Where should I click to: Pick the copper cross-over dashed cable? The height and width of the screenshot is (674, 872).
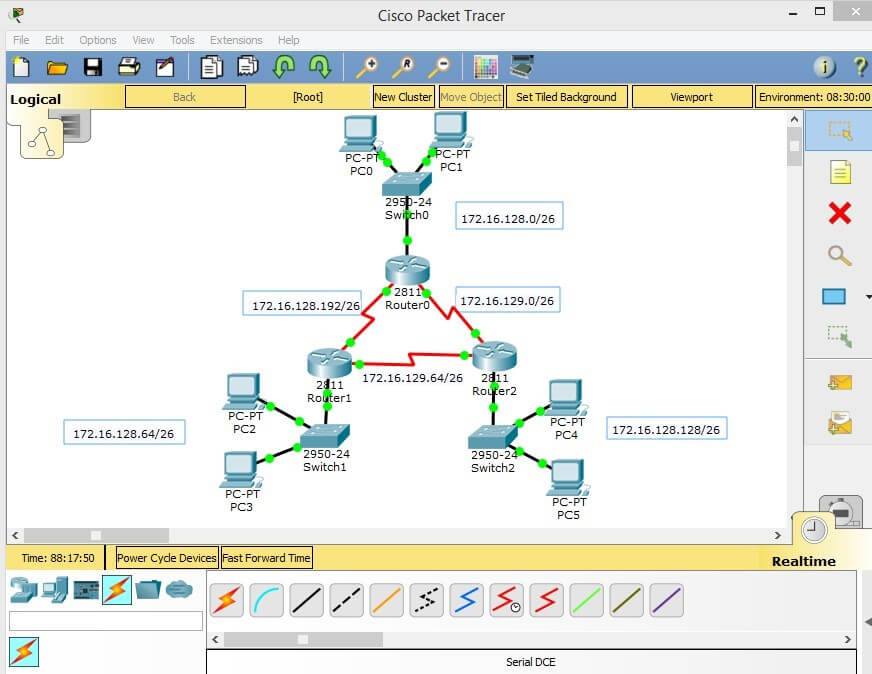pyautogui.click(x=346, y=601)
